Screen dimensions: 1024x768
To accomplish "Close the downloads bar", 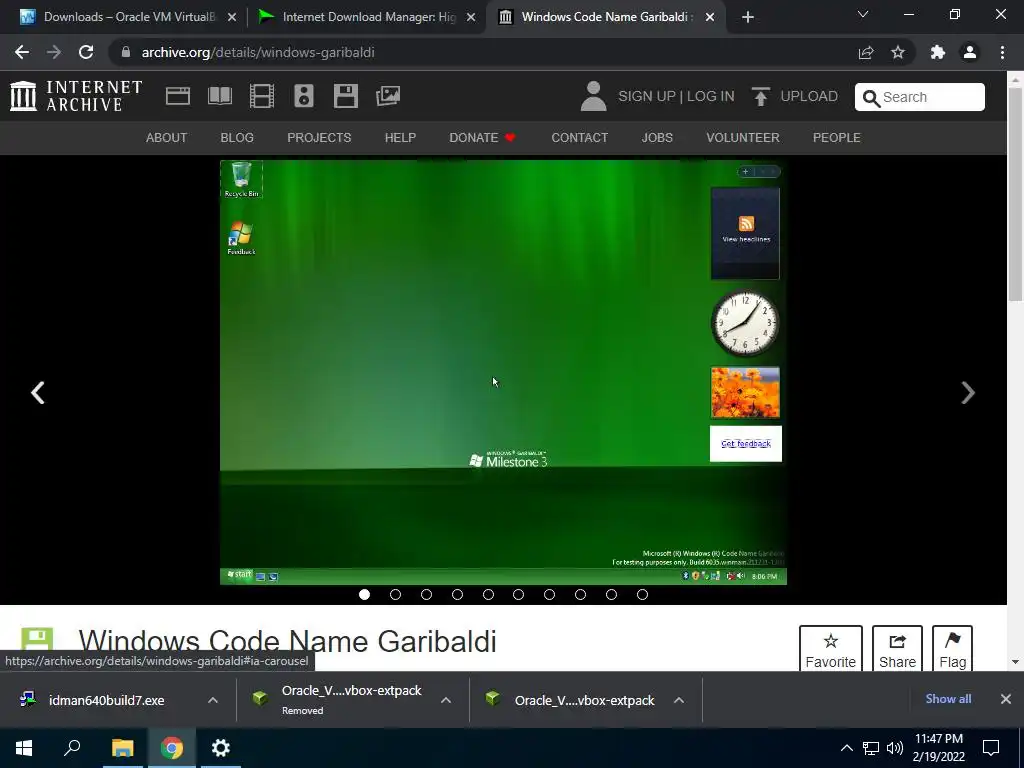I will coord(1006,699).
